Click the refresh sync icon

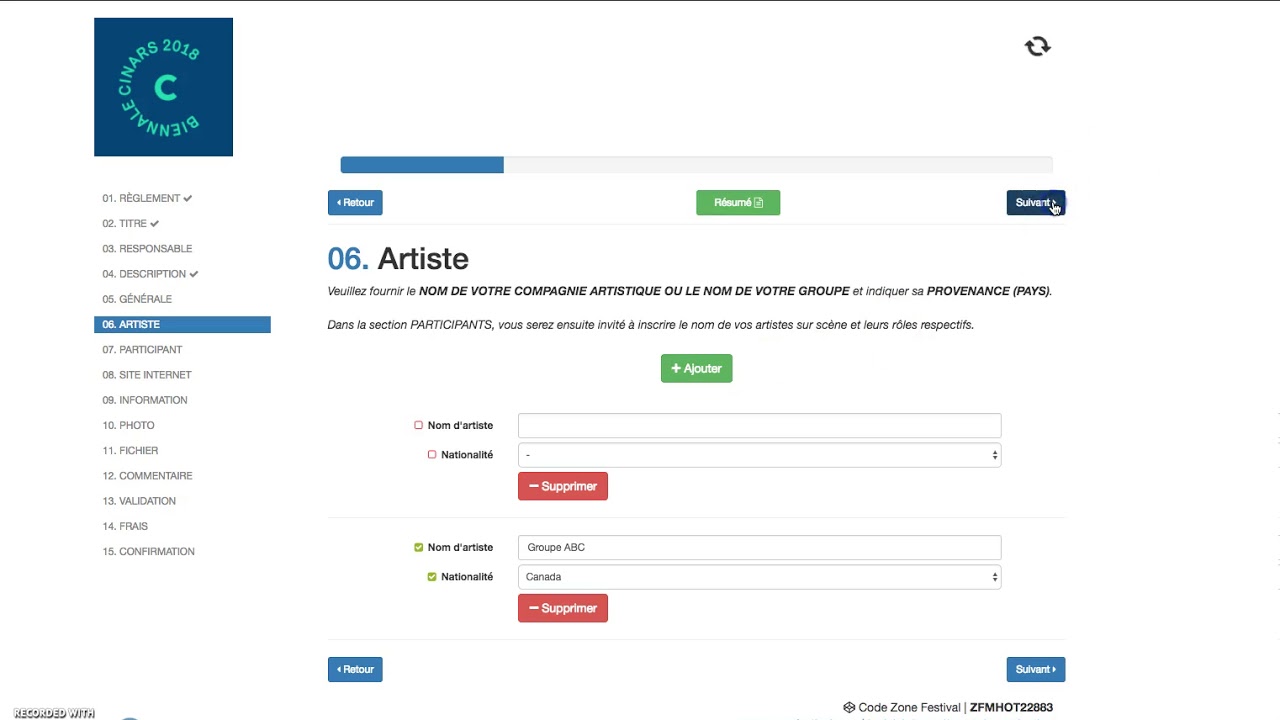pos(1038,46)
